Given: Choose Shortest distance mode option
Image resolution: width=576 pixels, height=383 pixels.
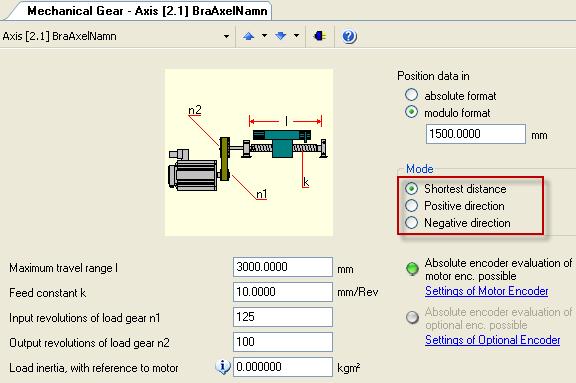Looking at the screenshot, I should pos(411,188).
